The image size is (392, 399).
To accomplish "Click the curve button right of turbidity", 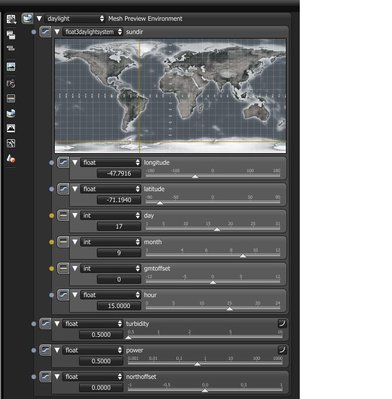I will click(282, 323).
